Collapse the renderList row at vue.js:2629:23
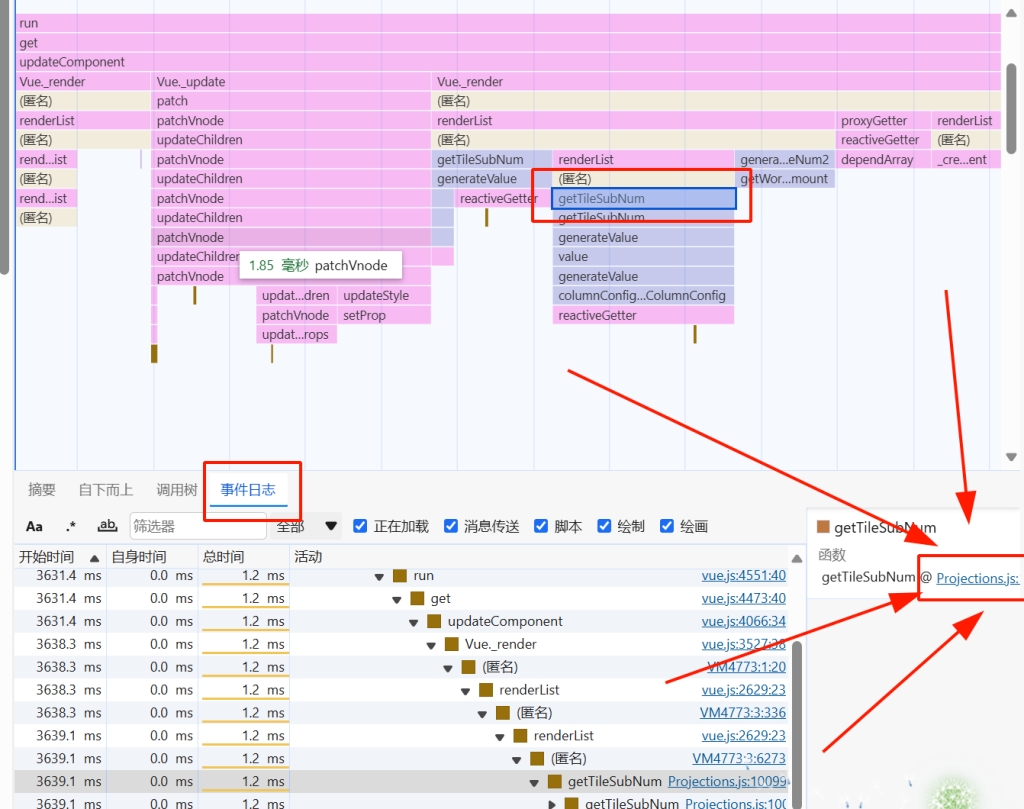Screen dimensions: 1024x809 coord(466,691)
